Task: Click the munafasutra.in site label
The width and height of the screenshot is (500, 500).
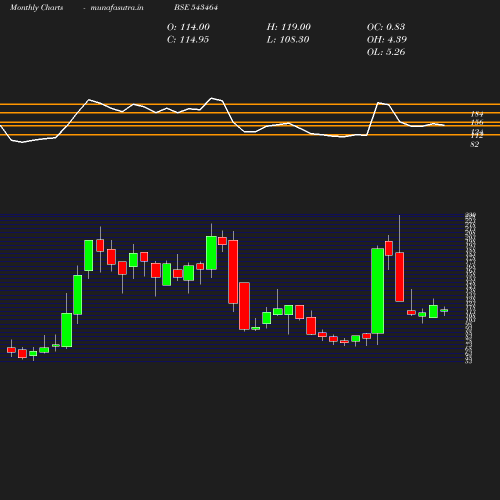Action: pos(117,7)
